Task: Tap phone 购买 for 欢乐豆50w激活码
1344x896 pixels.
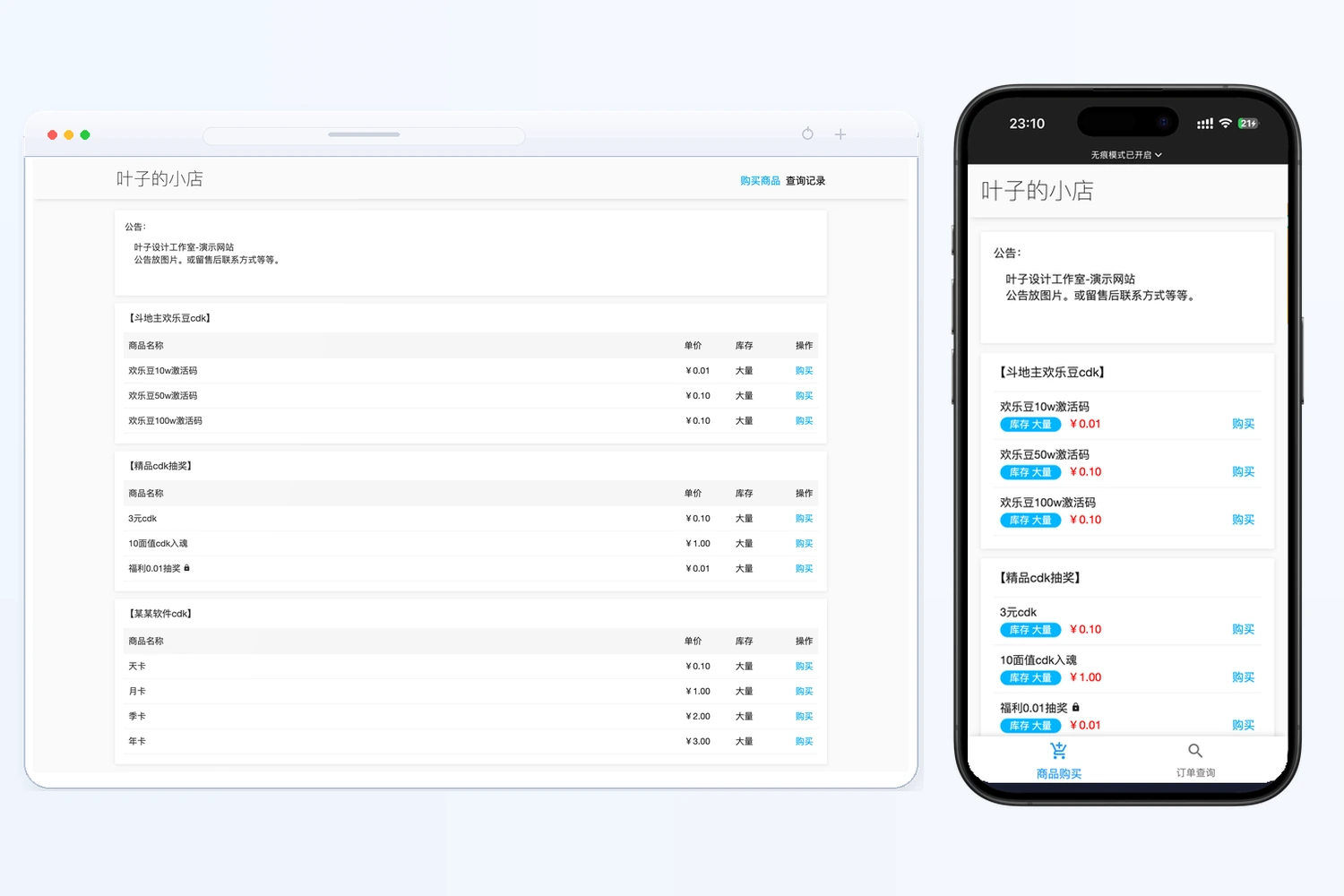Action: click(x=1243, y=472)
